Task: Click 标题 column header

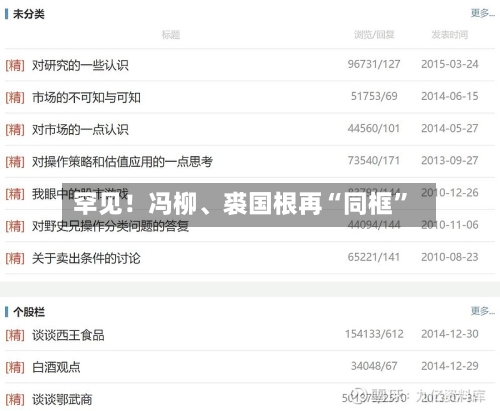Action: tap(171, 34)
